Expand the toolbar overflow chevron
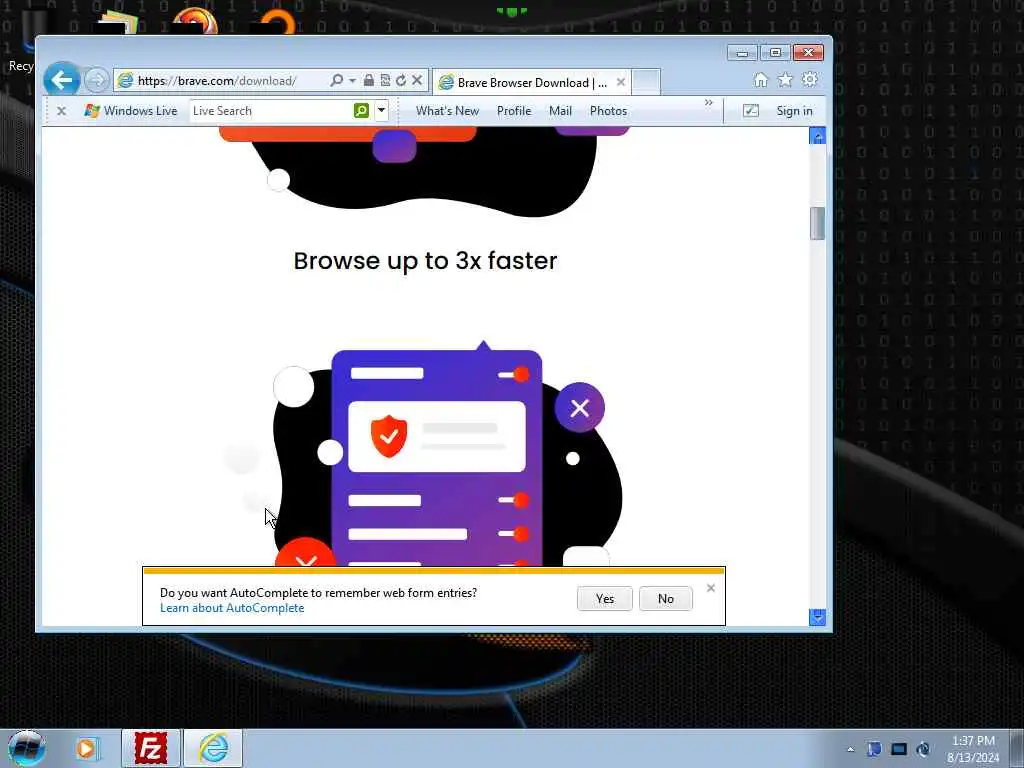 (x=709, y=103)
